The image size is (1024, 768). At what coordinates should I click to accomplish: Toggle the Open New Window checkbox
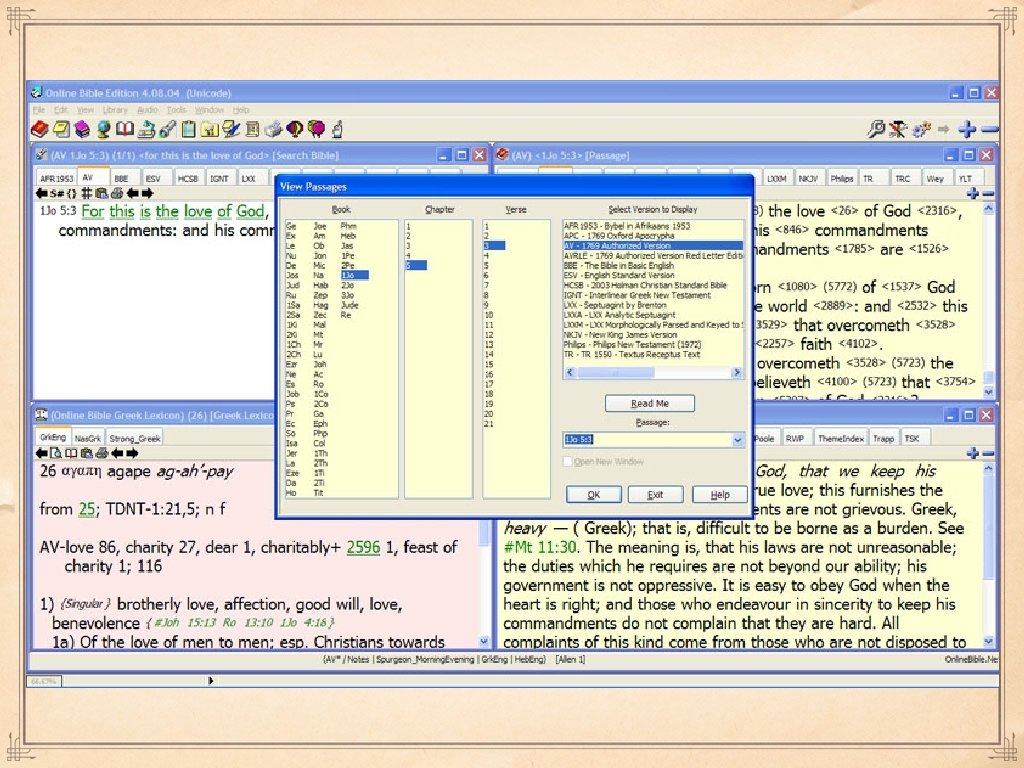568,462
